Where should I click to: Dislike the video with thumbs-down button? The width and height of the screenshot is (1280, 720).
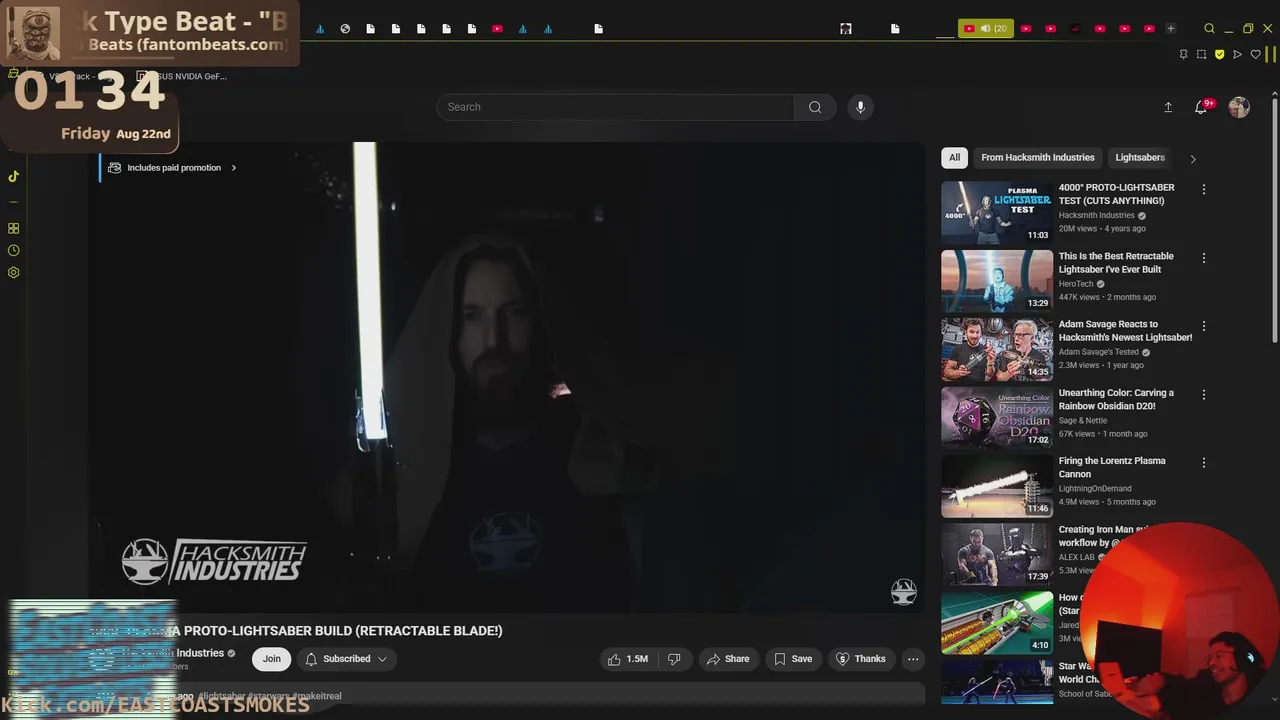click(x=674, y=659)
